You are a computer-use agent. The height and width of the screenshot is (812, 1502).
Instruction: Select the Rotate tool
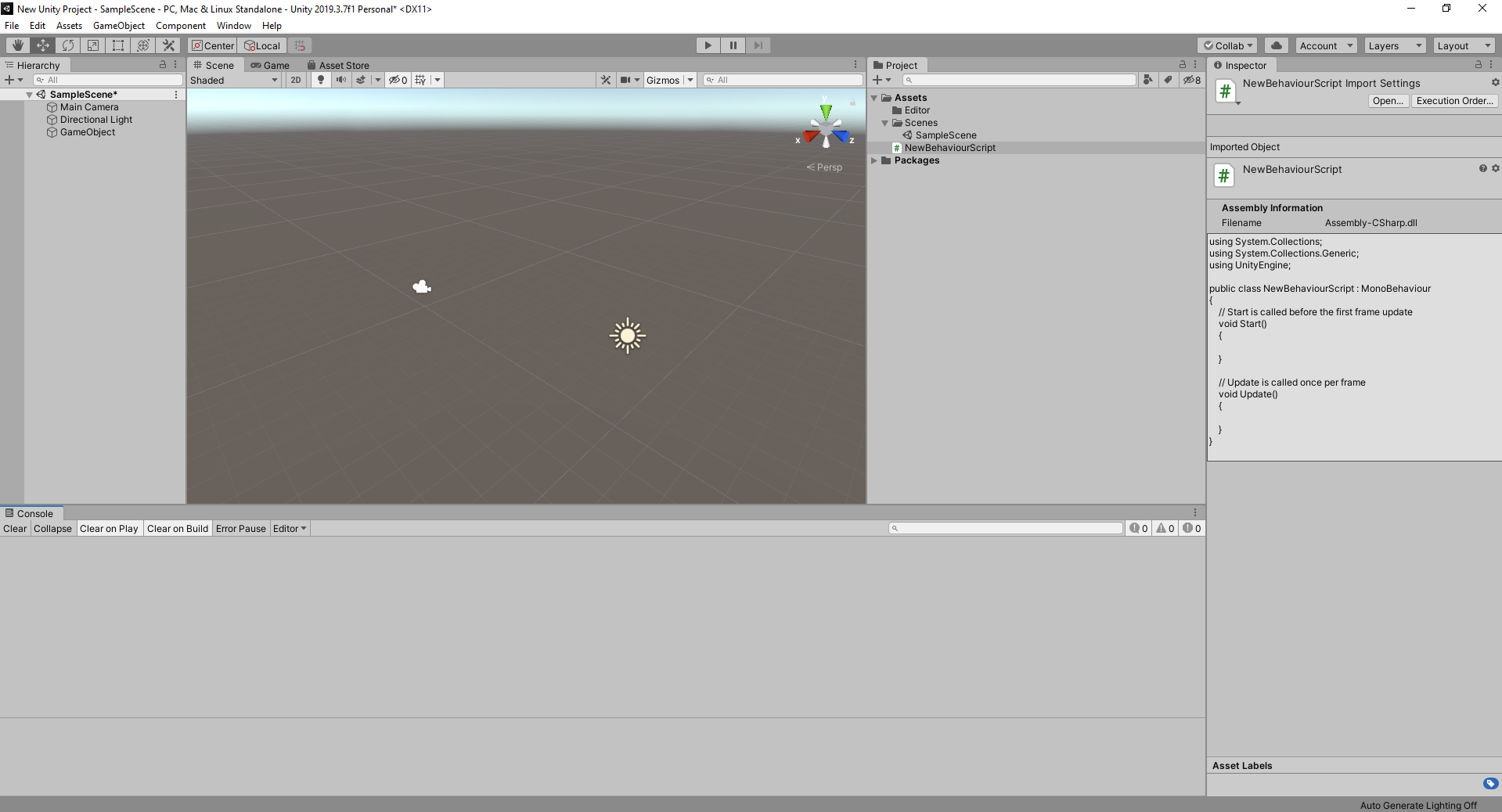pos(67,45)
